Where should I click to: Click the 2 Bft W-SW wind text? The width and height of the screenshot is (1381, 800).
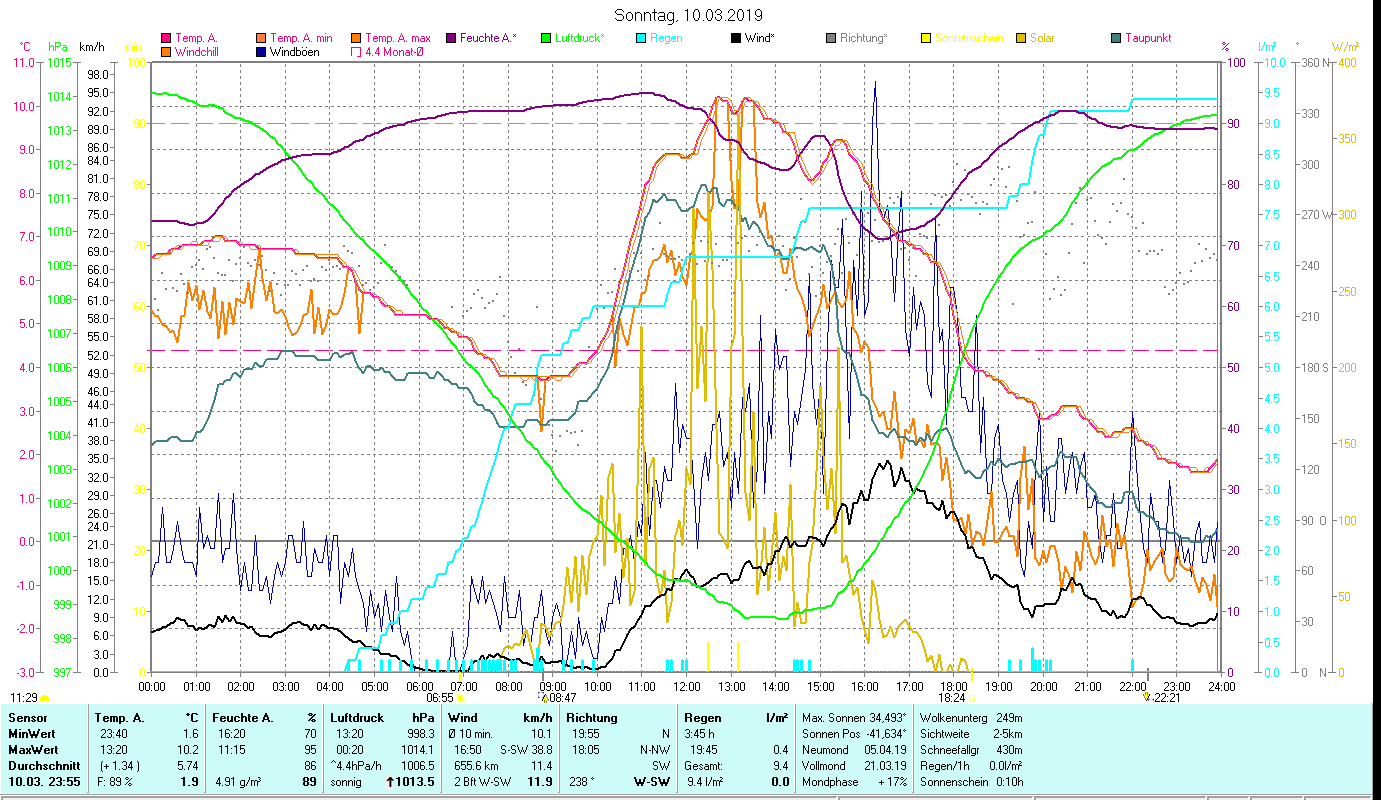[482, 782]
